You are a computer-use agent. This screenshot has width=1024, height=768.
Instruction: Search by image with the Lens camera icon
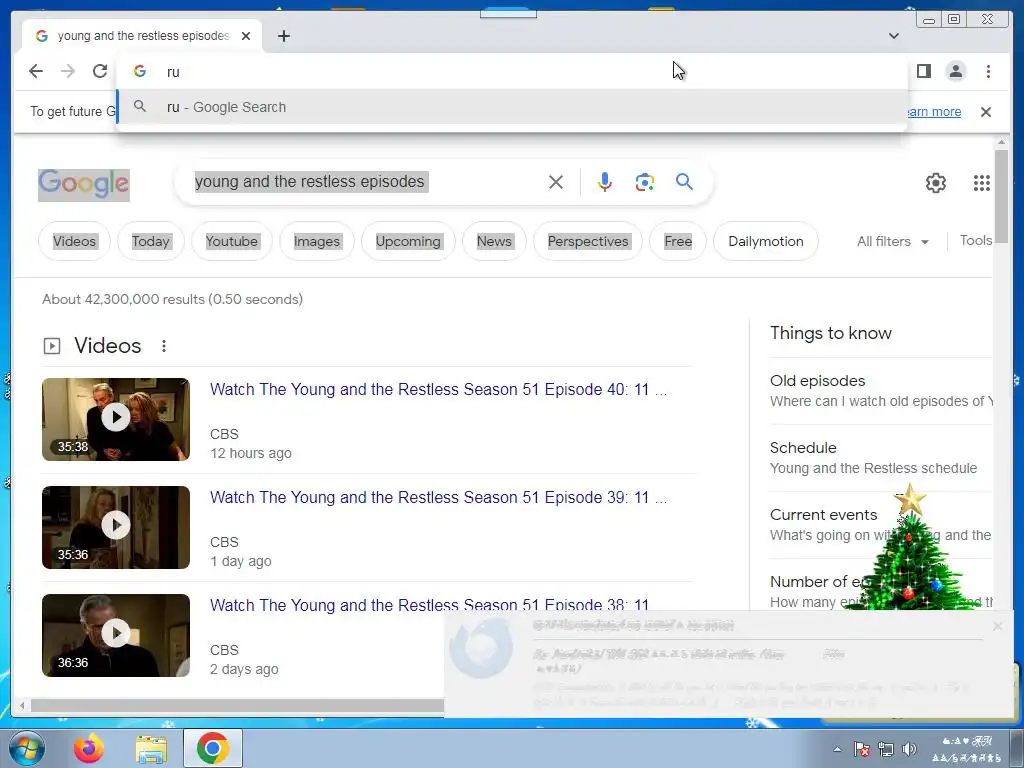click(x=645, y=182)
